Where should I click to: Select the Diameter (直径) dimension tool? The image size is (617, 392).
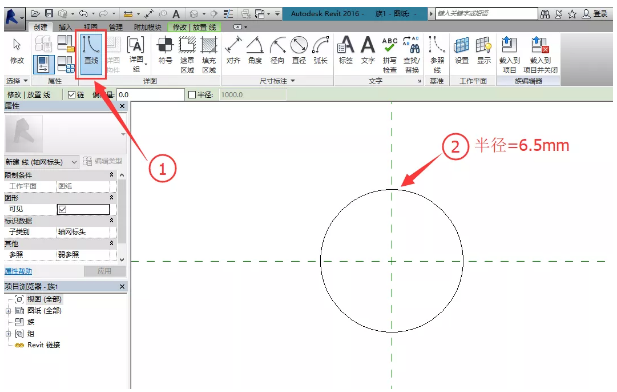(299, 50)
